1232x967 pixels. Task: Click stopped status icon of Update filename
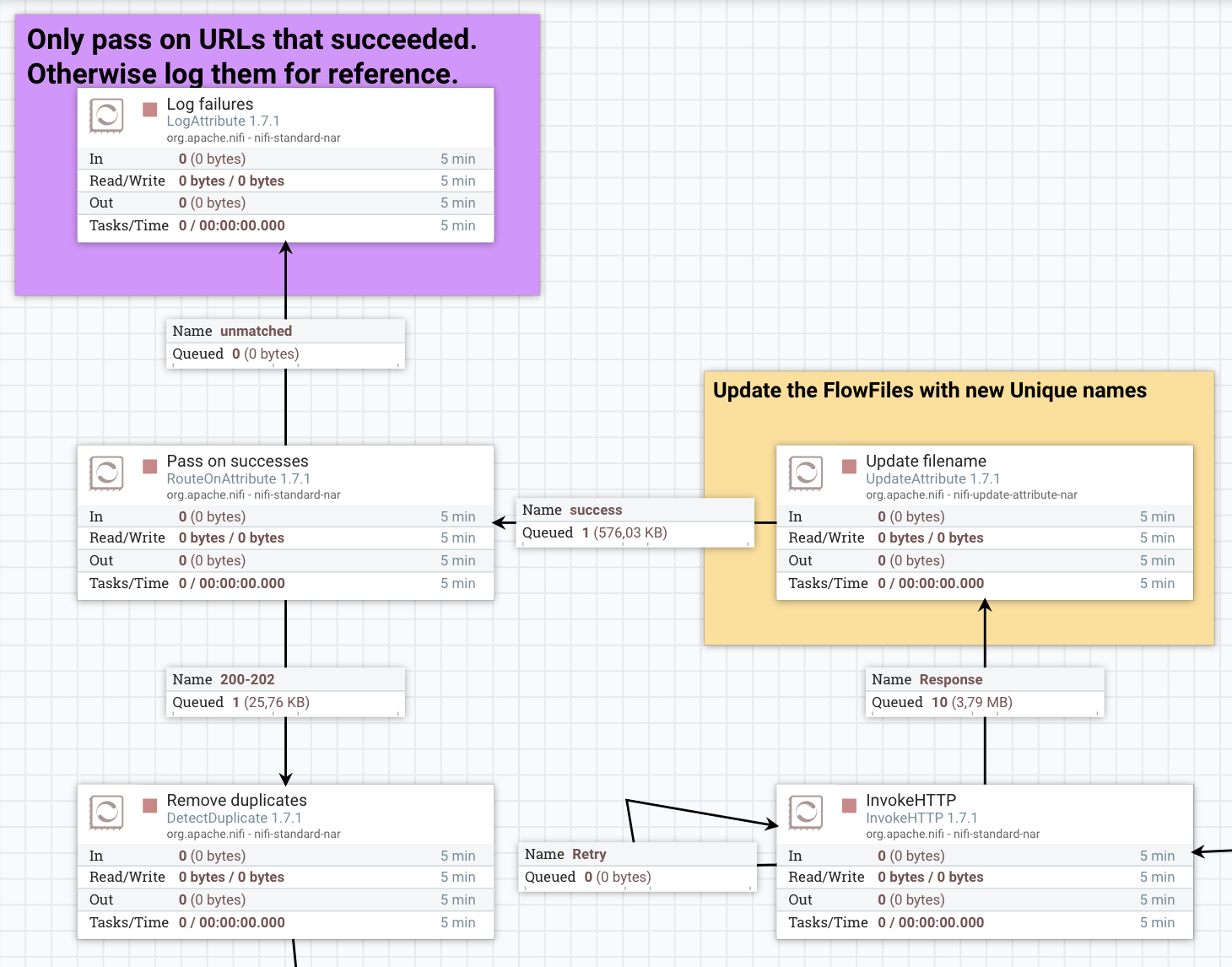pos(850,467)
